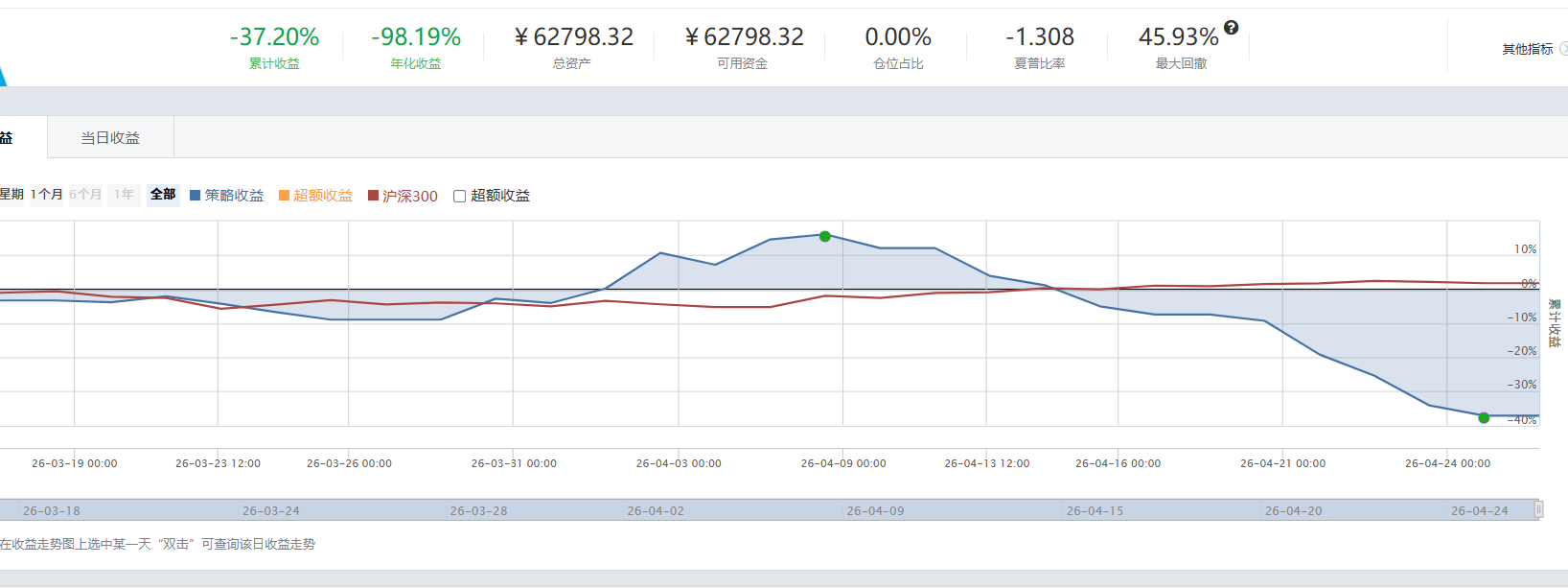The image size is (1568, 588).
Task: Click the x-axis label 26-04-24 00:00
Action: click(x=1447, y=463)
